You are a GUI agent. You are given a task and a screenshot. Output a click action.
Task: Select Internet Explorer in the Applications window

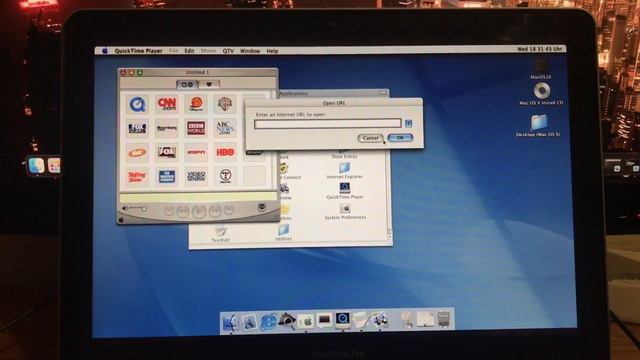pos(344,171)
